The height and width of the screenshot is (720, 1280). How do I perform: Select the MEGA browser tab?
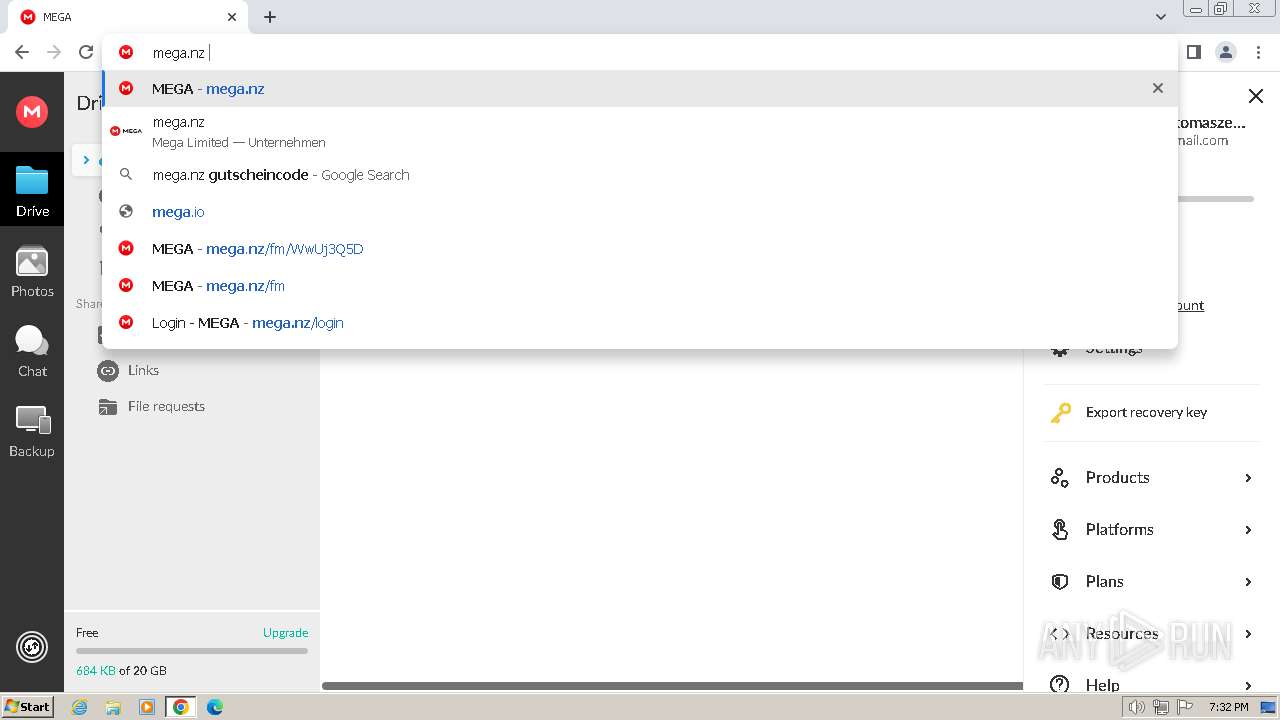128,17
